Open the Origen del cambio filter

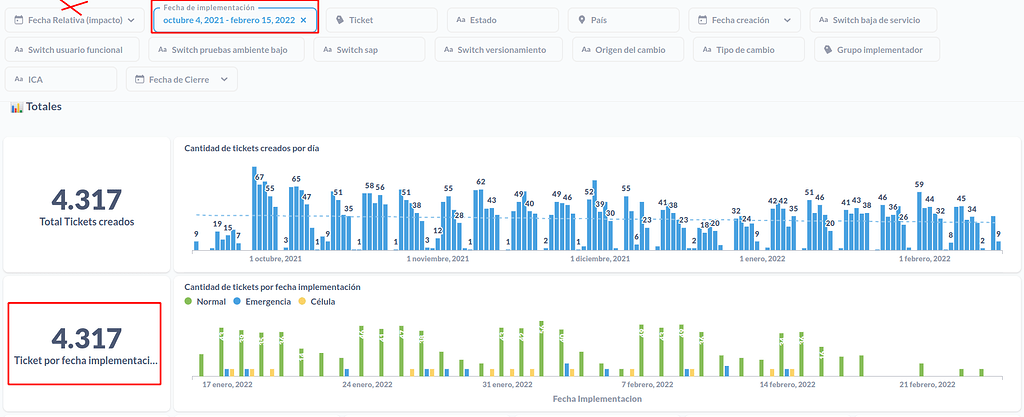[628, 50]
